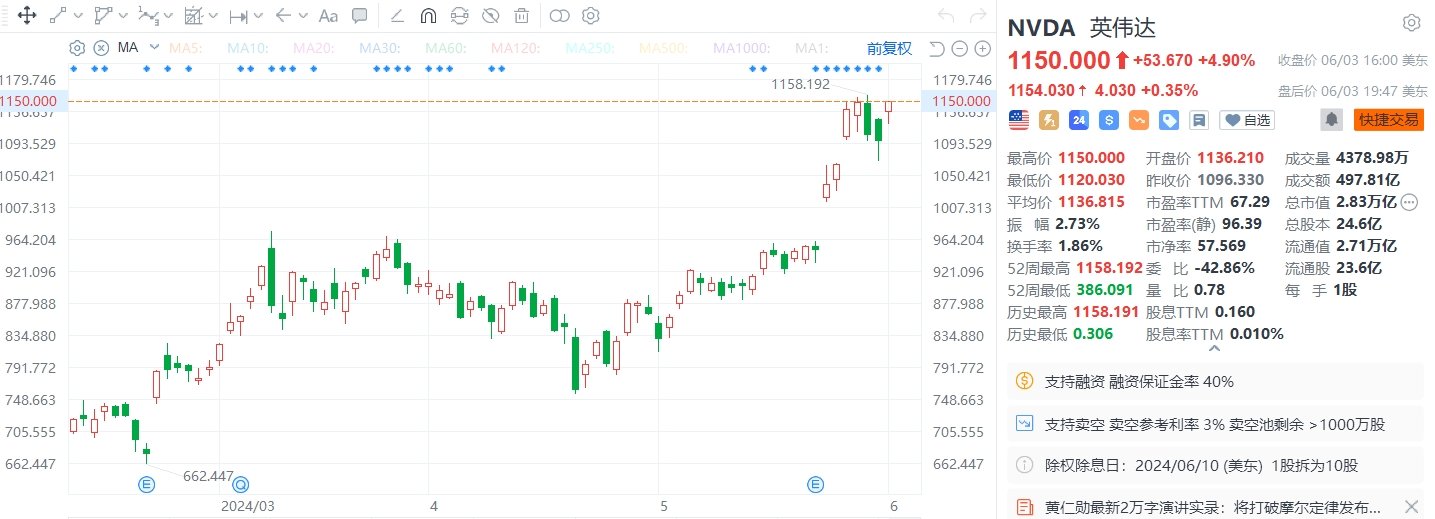Click the trash delete drawings icon

522,16
